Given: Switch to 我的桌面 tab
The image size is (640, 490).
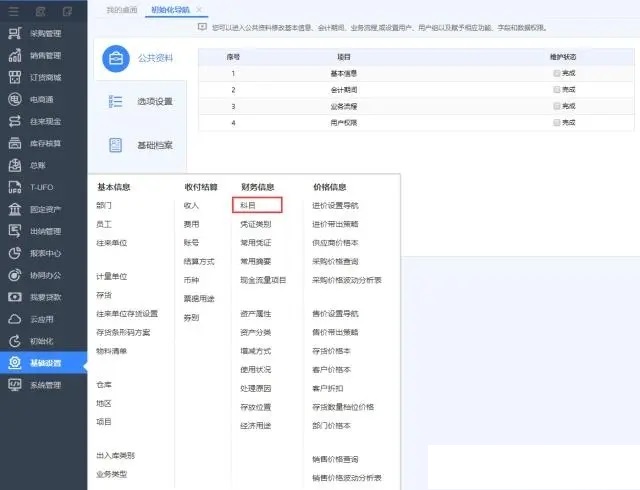Looking at the screenshot, I should 122,10.
